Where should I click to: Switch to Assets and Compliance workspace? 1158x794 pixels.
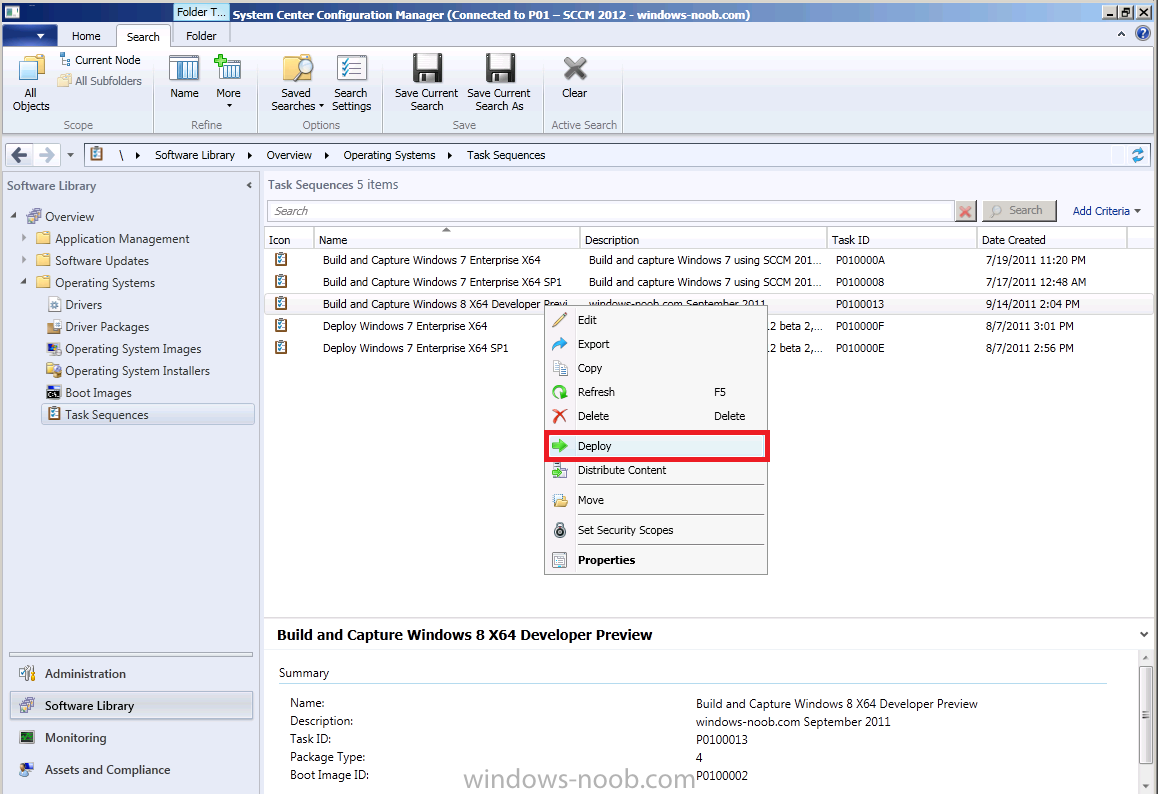131,770
